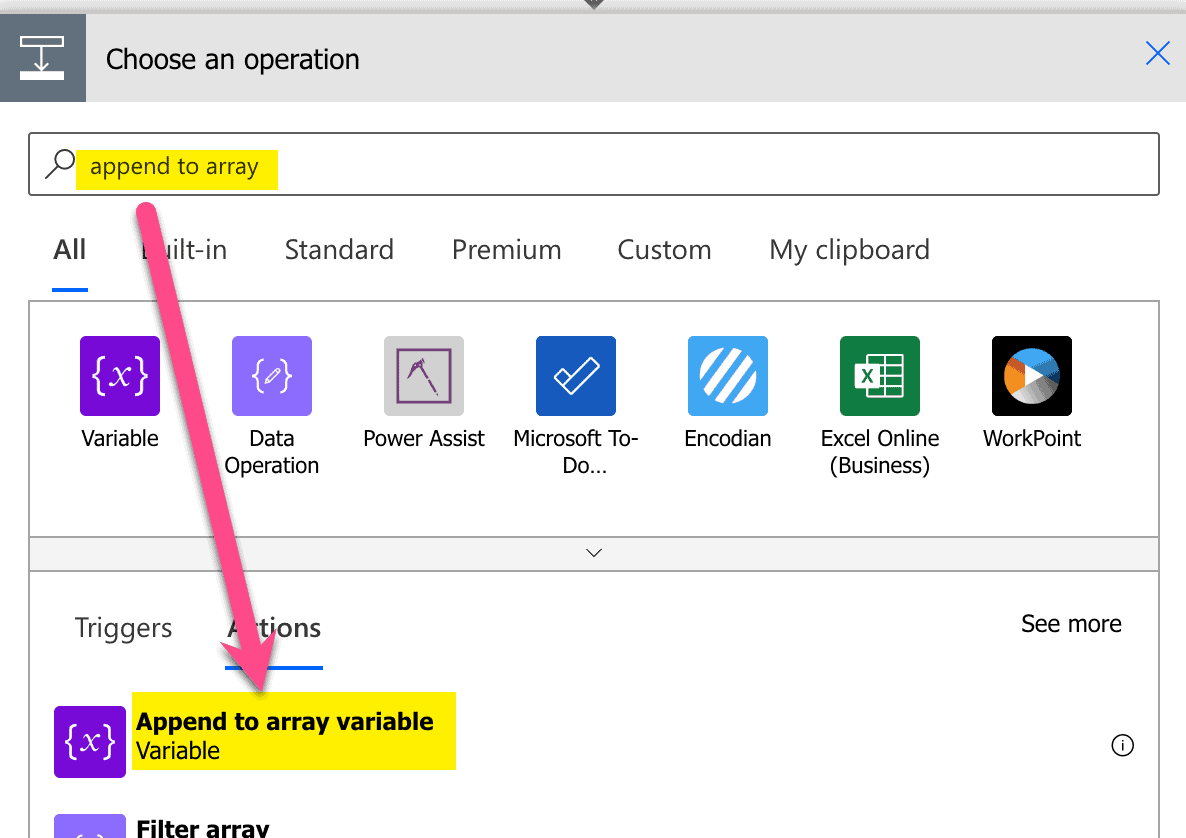Image resolution: width=1186 pixels, height=838 pixels.
Task: Click the Power Assist connector icon
Action: tap(423, 376)
